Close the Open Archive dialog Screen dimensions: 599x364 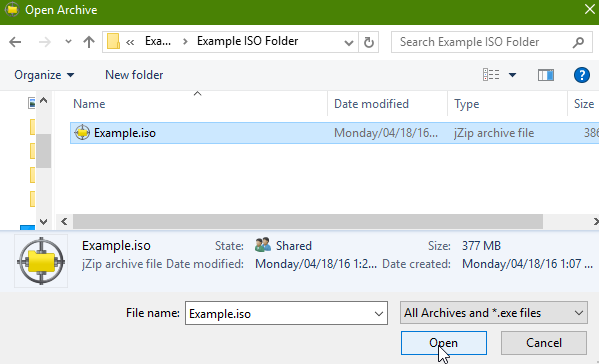click(590, 9)
